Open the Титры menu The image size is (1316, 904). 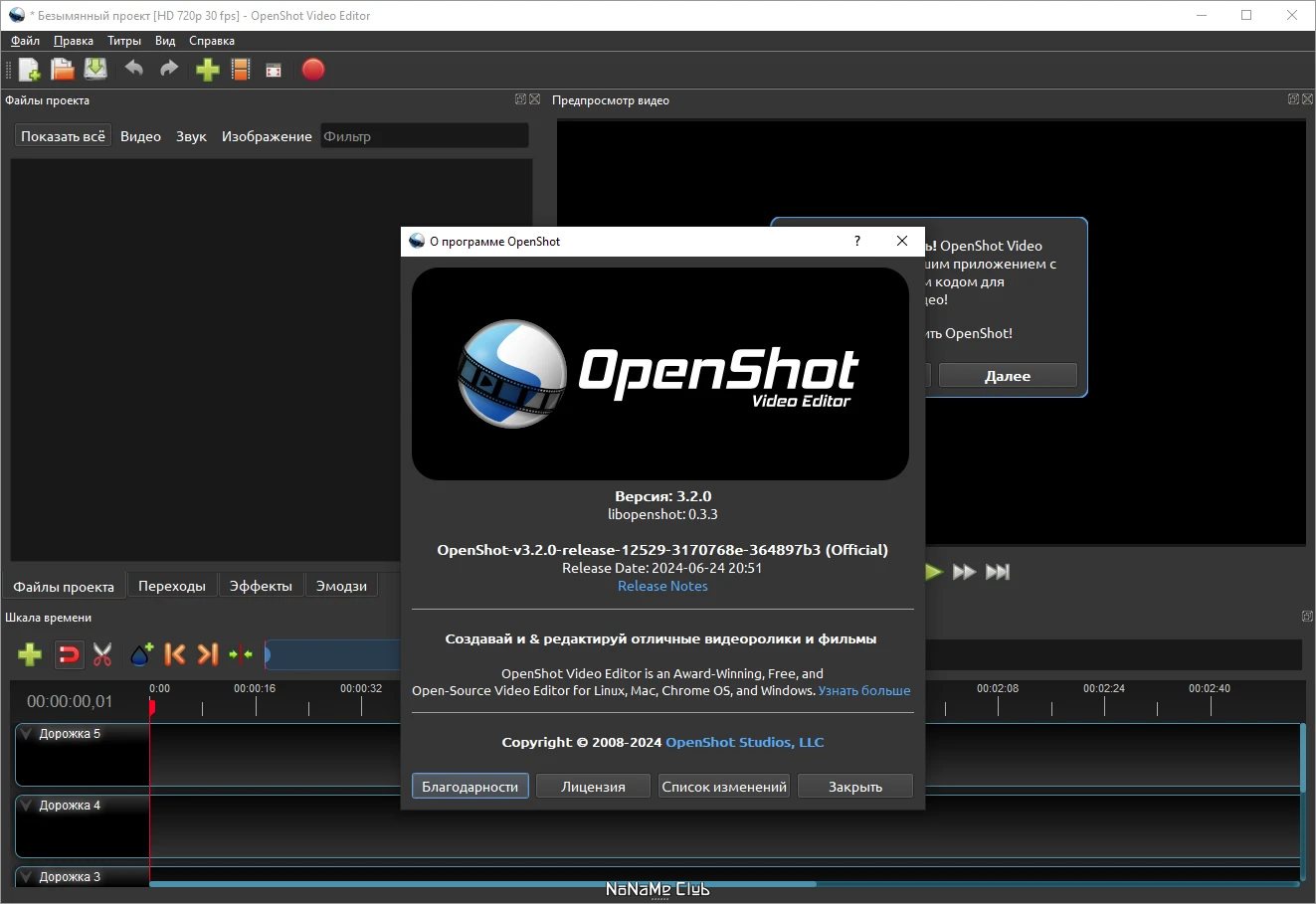(124, 41)
